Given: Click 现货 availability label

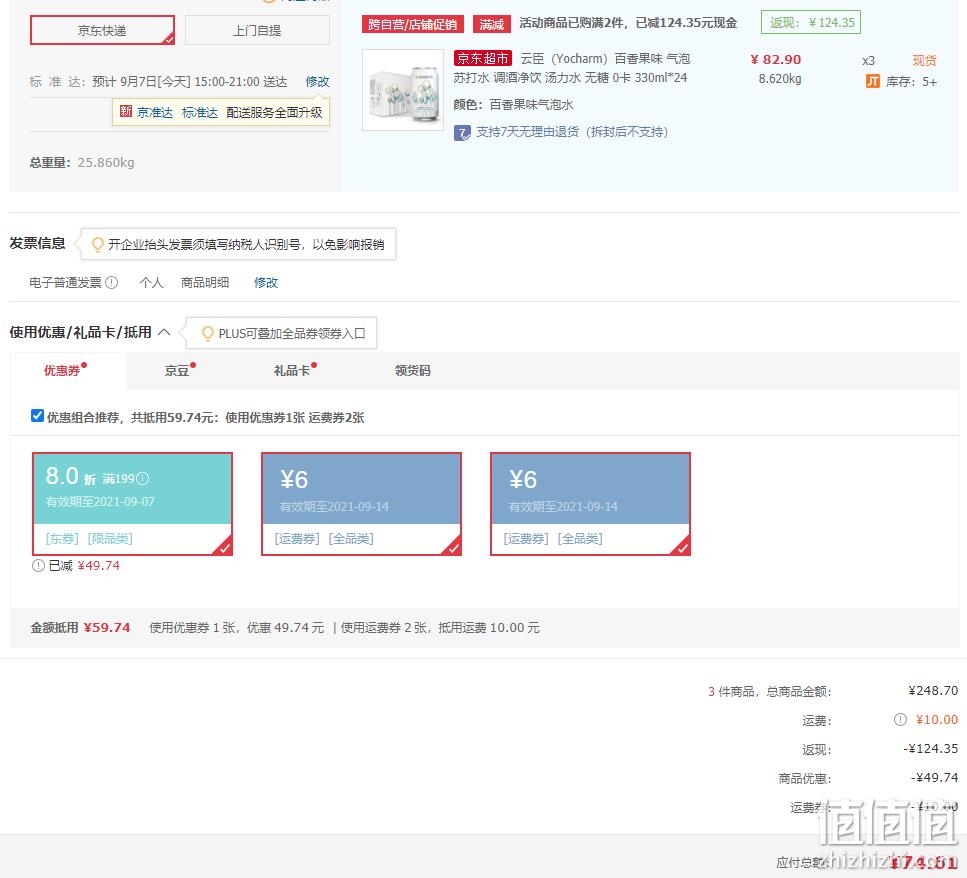Looking at the screenshot, I should click(x=924, y=60).
